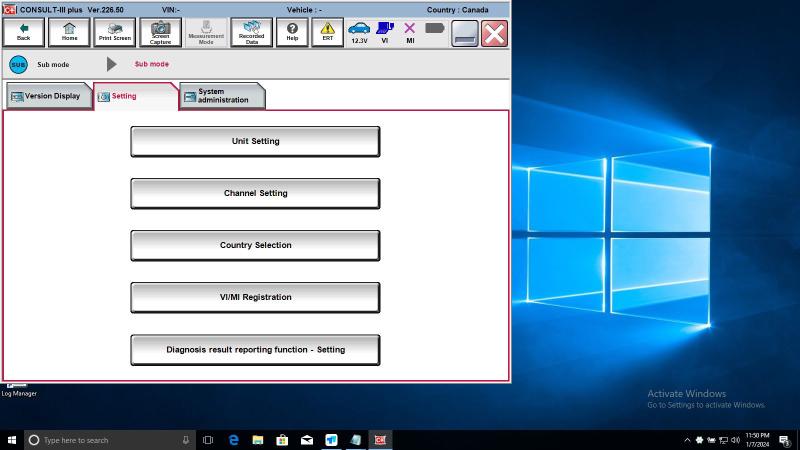Open the Action Center notifications icon
Screen dimensions: 800x450
point(785,440)
